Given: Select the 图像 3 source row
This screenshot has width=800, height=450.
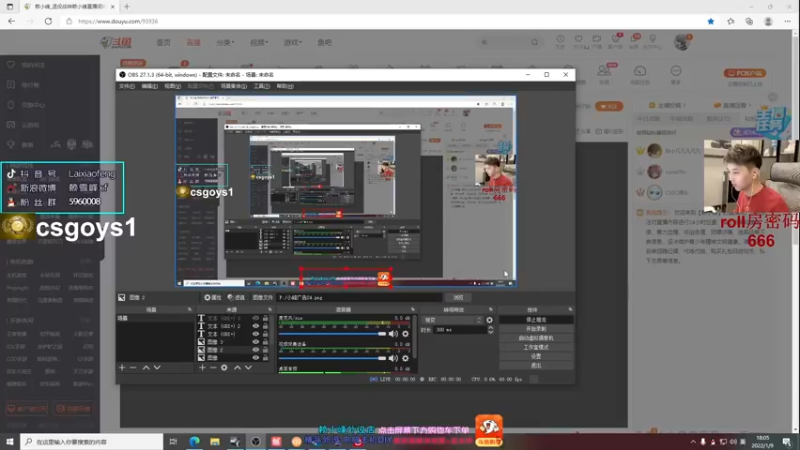Looking at the screenshot, I should point(235,342).
